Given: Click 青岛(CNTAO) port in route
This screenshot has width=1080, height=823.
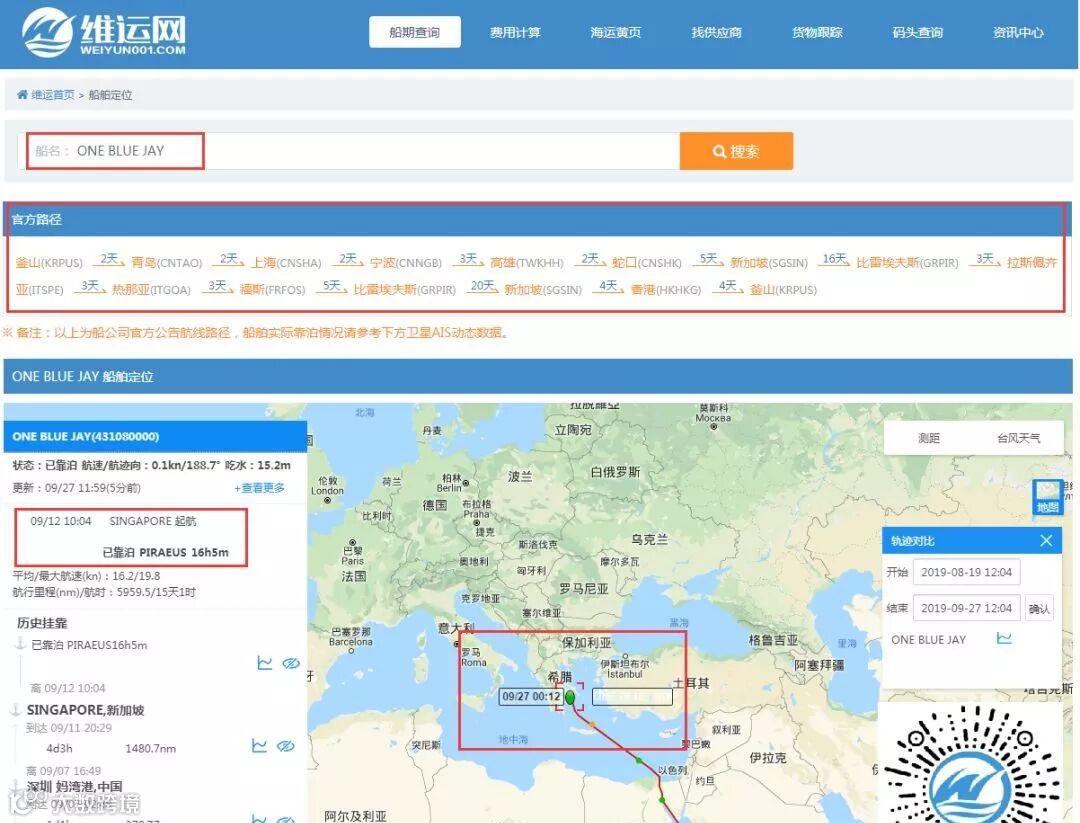Looking at the screenshot, I should [167, 262].
